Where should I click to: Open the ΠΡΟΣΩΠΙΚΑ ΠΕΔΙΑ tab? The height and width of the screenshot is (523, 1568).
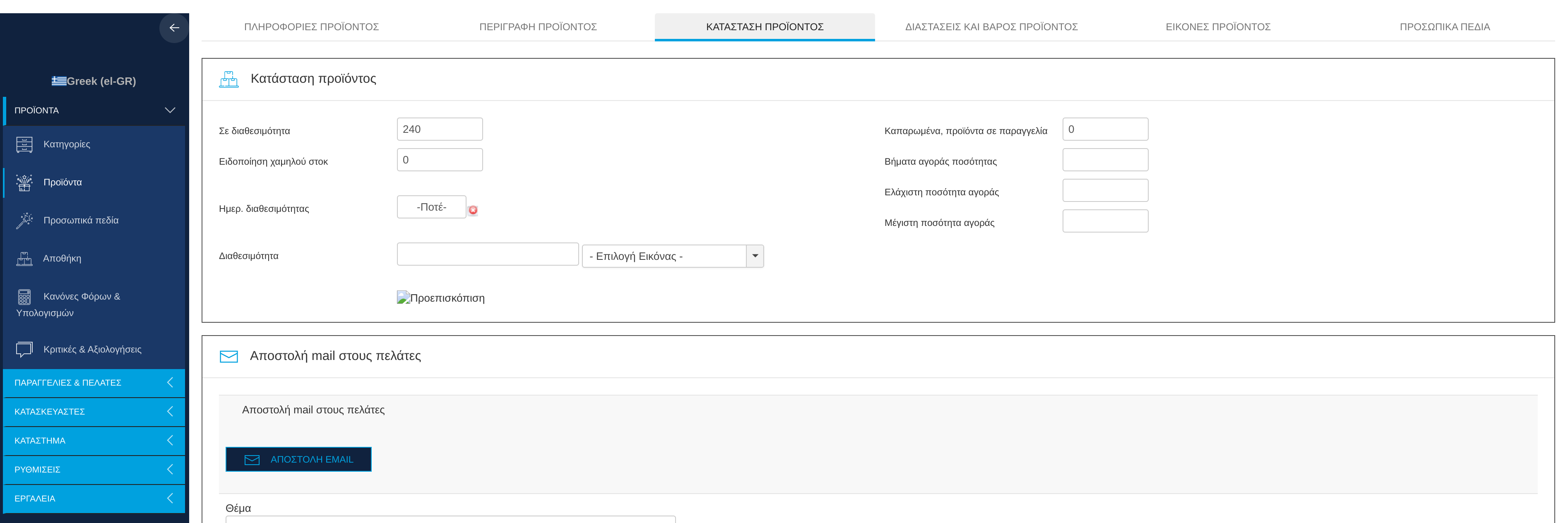(1445, 27)
